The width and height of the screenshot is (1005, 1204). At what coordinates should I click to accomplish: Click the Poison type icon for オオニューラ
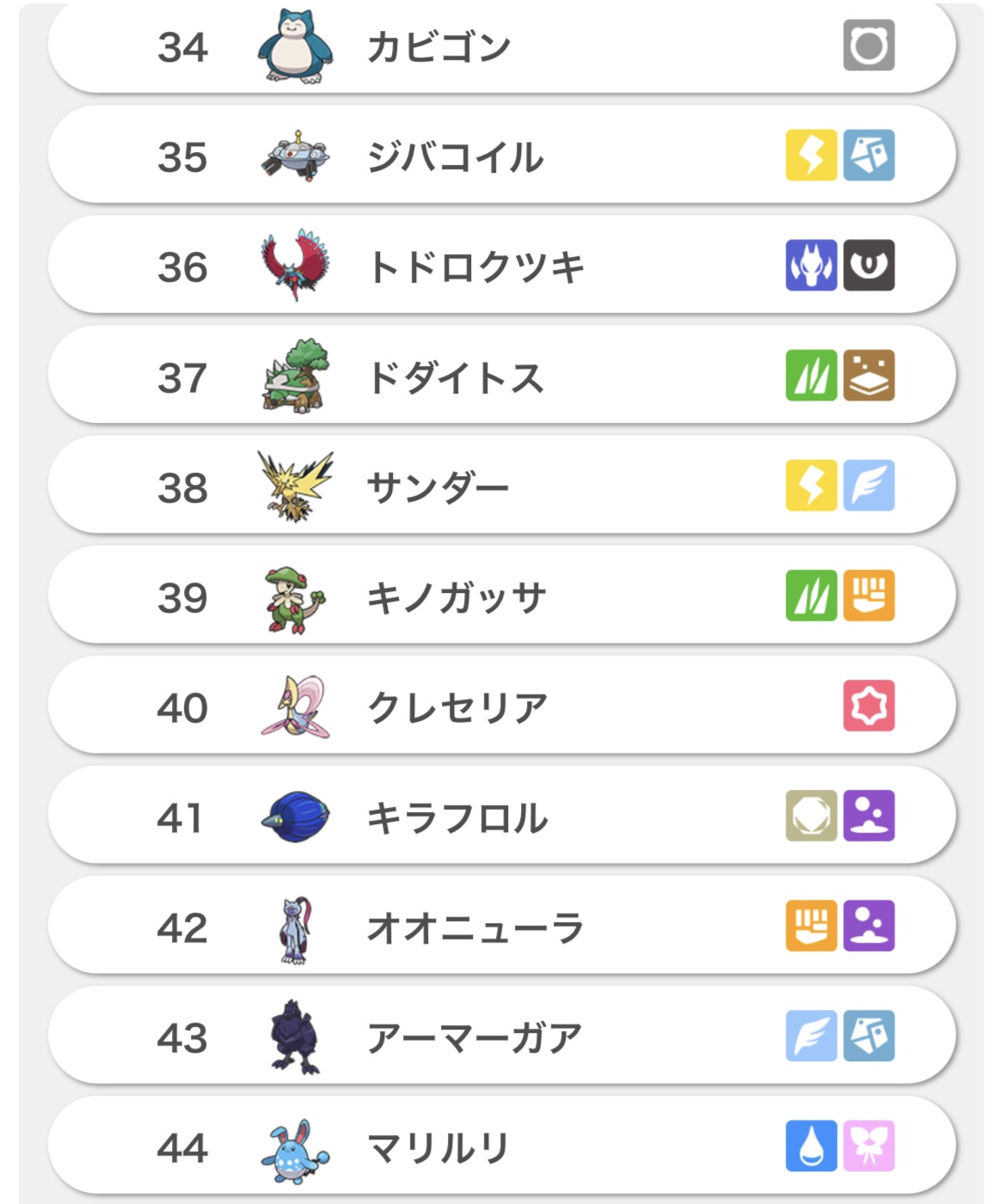868,926
